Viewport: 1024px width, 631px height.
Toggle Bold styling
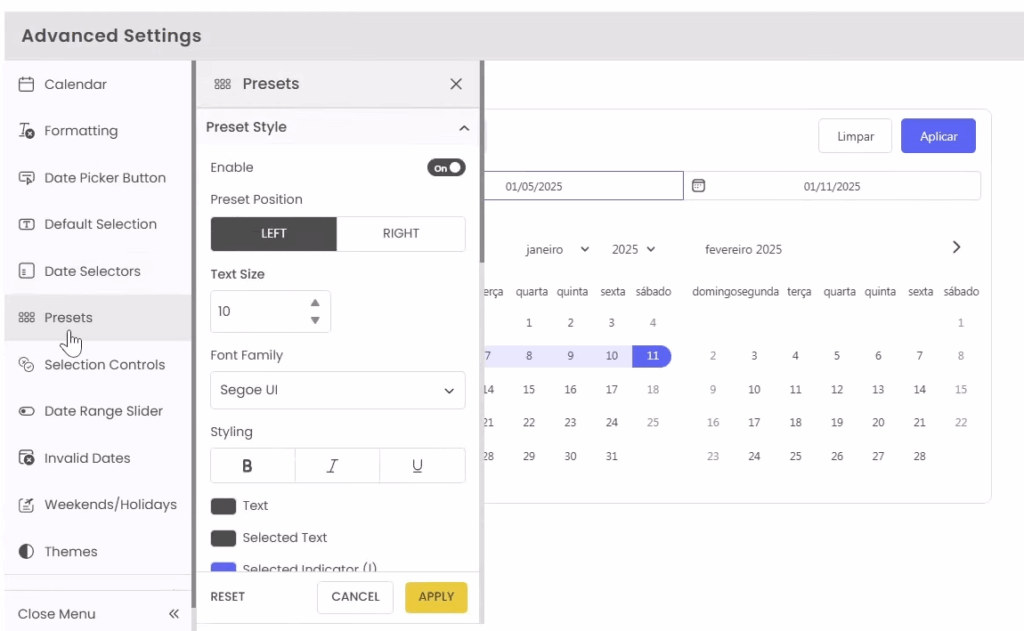pos(253,466)
